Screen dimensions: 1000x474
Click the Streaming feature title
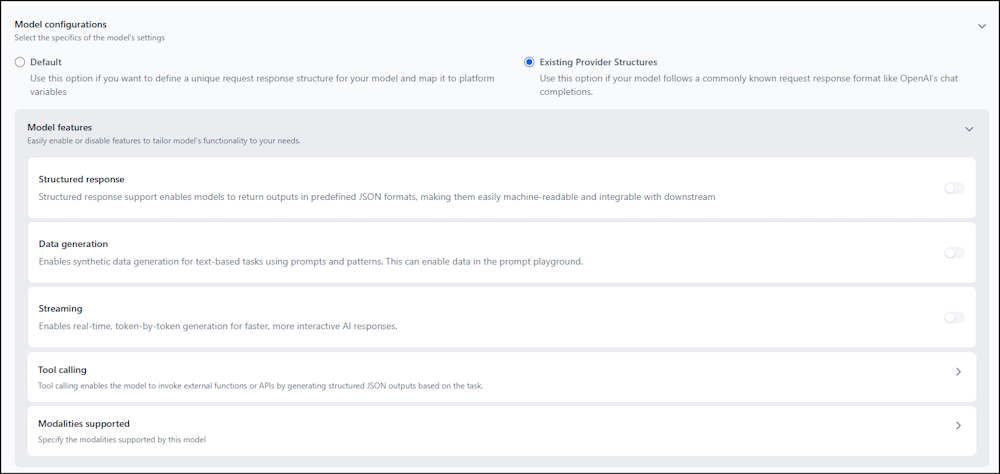click(x=60, y=309)
